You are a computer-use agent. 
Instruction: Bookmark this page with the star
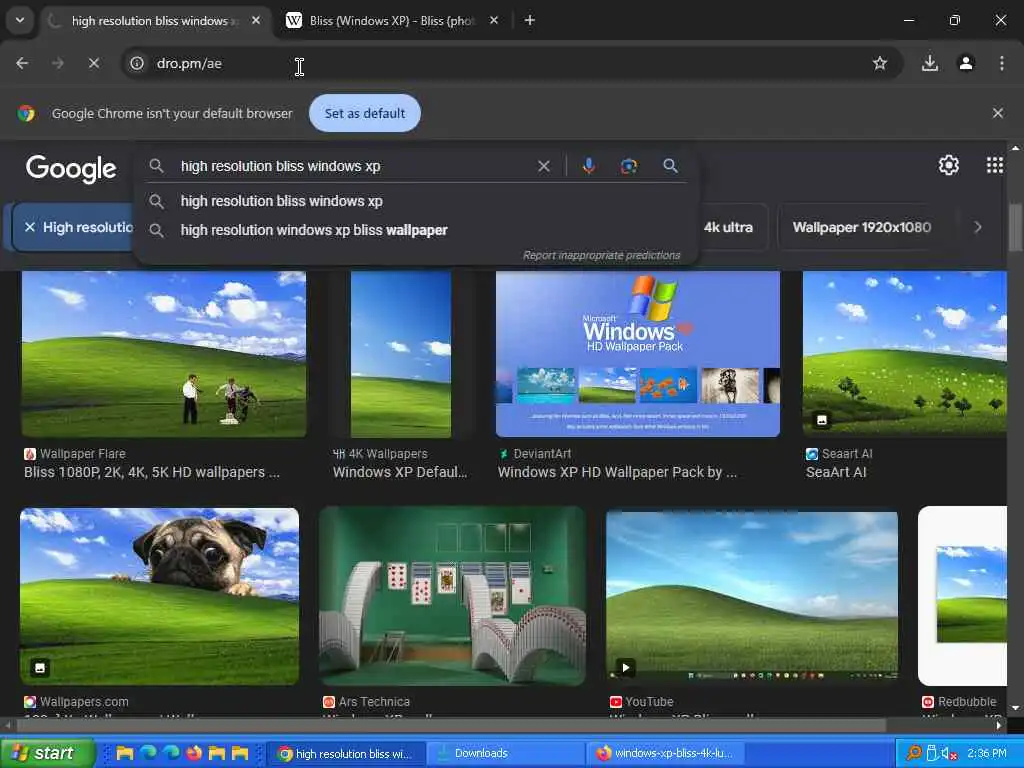point(880,63)
